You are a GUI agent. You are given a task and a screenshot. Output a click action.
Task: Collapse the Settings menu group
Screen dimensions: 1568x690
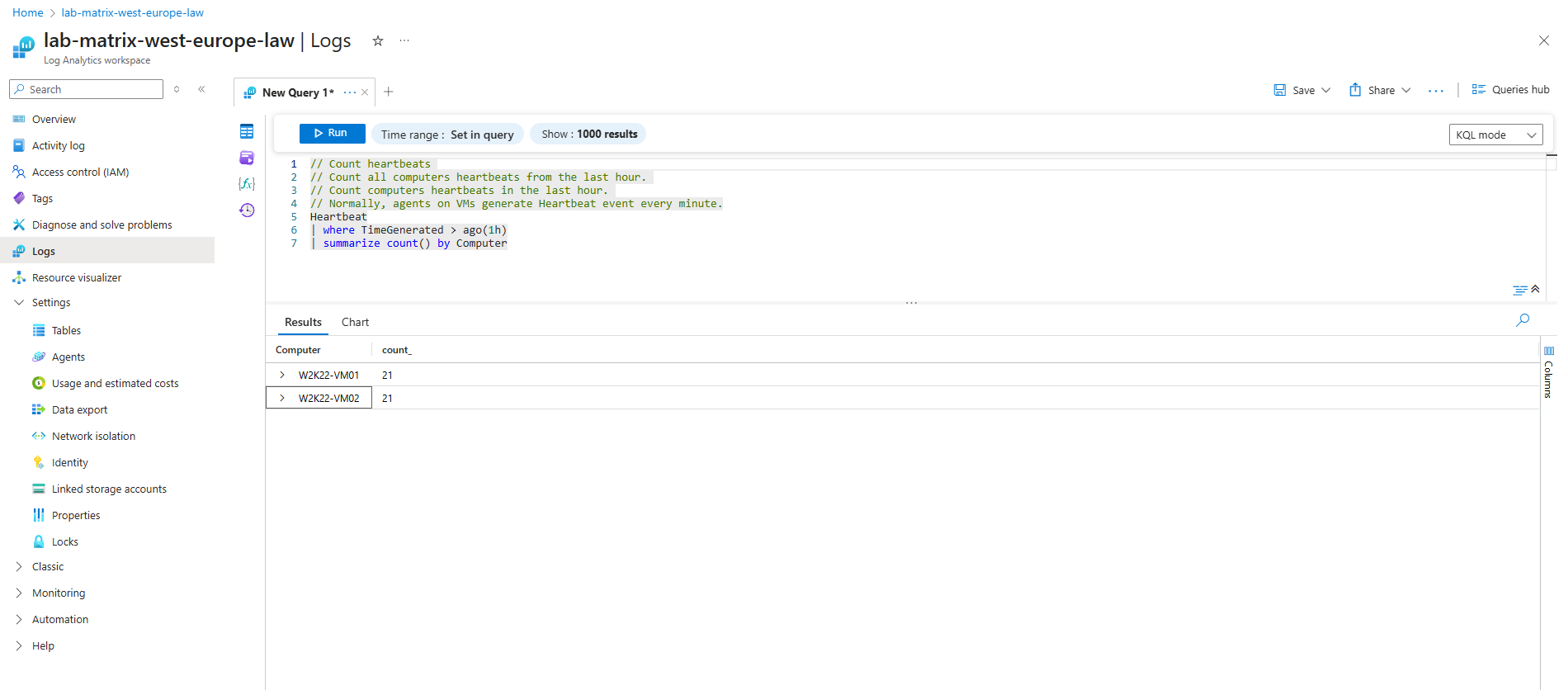tap(19, 302)
